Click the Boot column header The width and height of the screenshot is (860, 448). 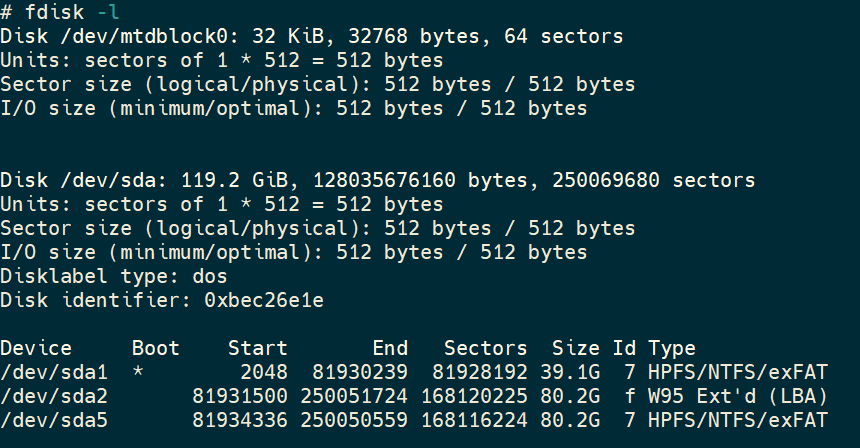[156, 348]
